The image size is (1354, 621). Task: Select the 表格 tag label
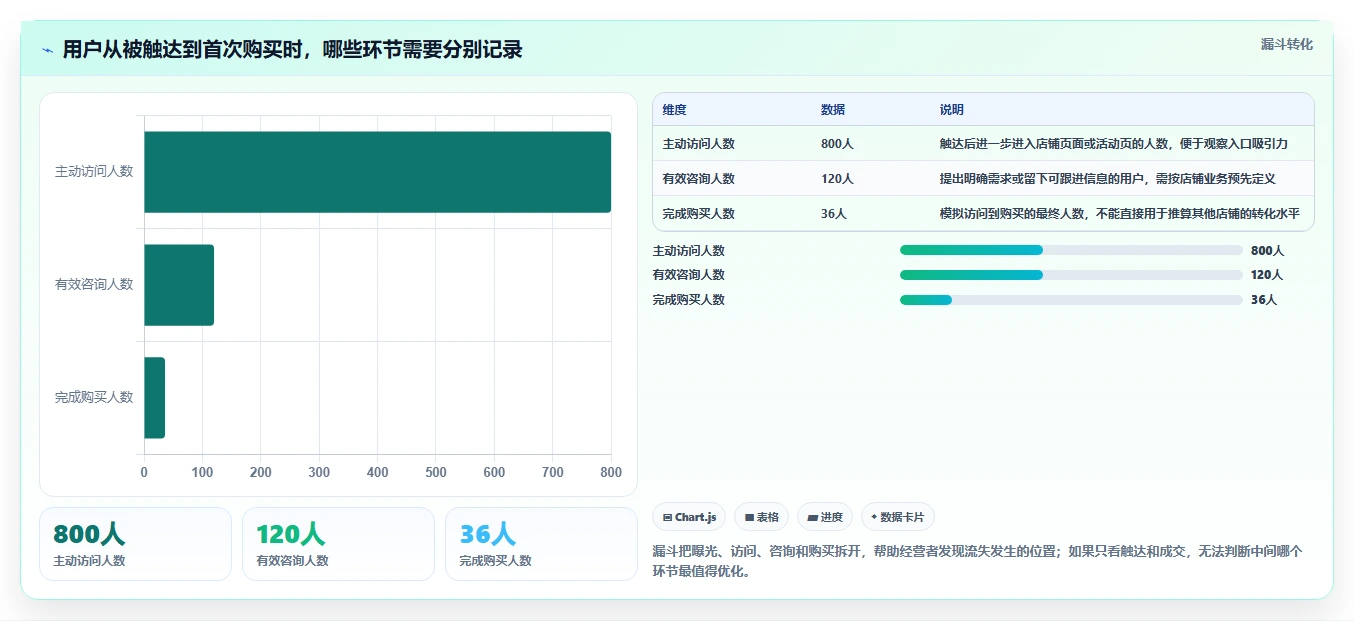tap(761, 517)
